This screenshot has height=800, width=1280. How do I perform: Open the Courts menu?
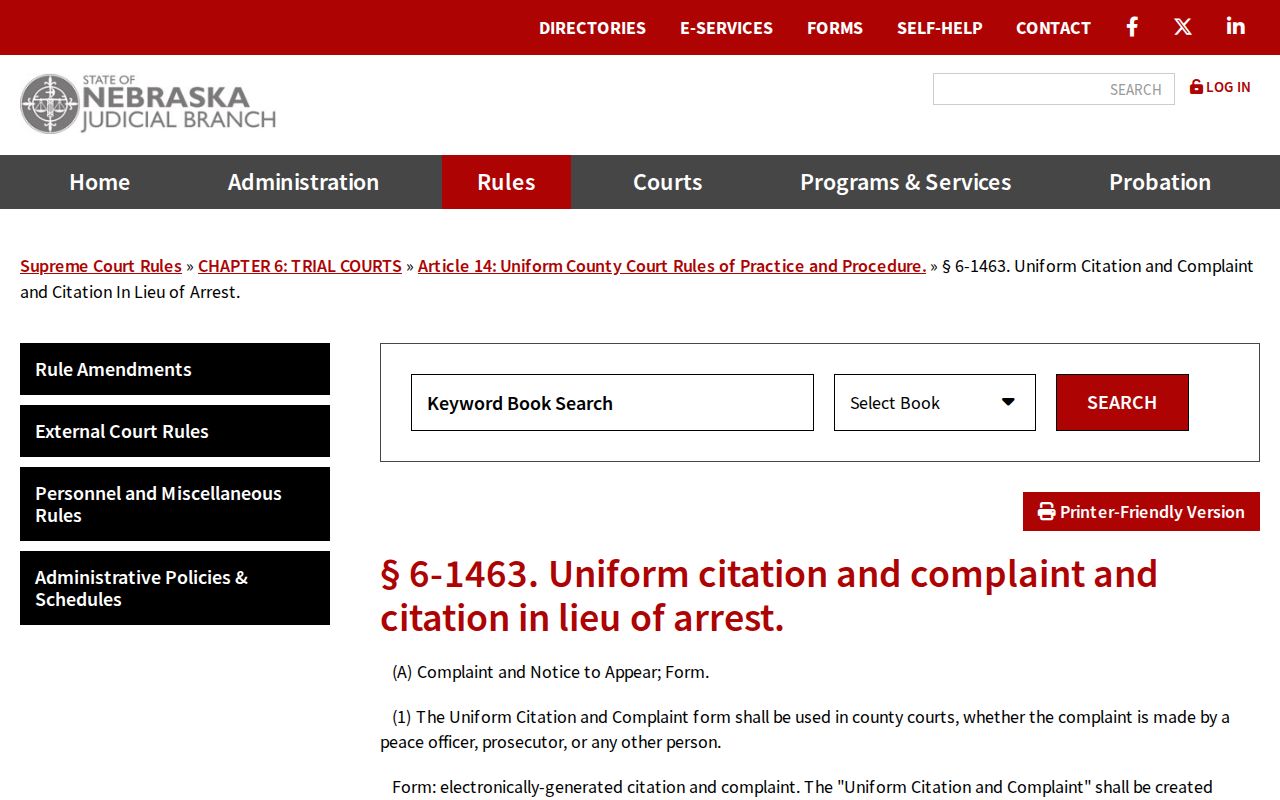tap(668, 182)
